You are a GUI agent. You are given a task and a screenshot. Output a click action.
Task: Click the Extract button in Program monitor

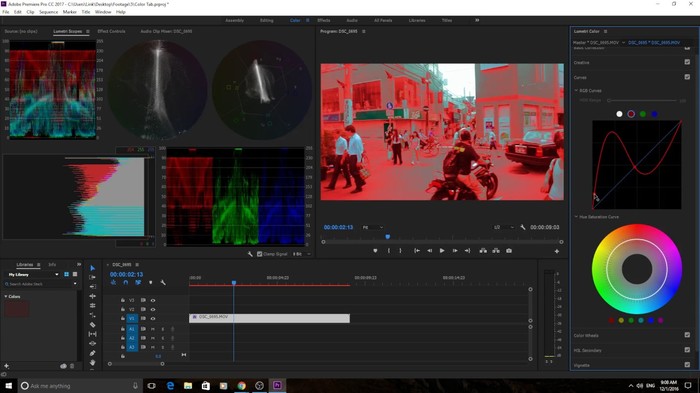click(x=496, y=251)
